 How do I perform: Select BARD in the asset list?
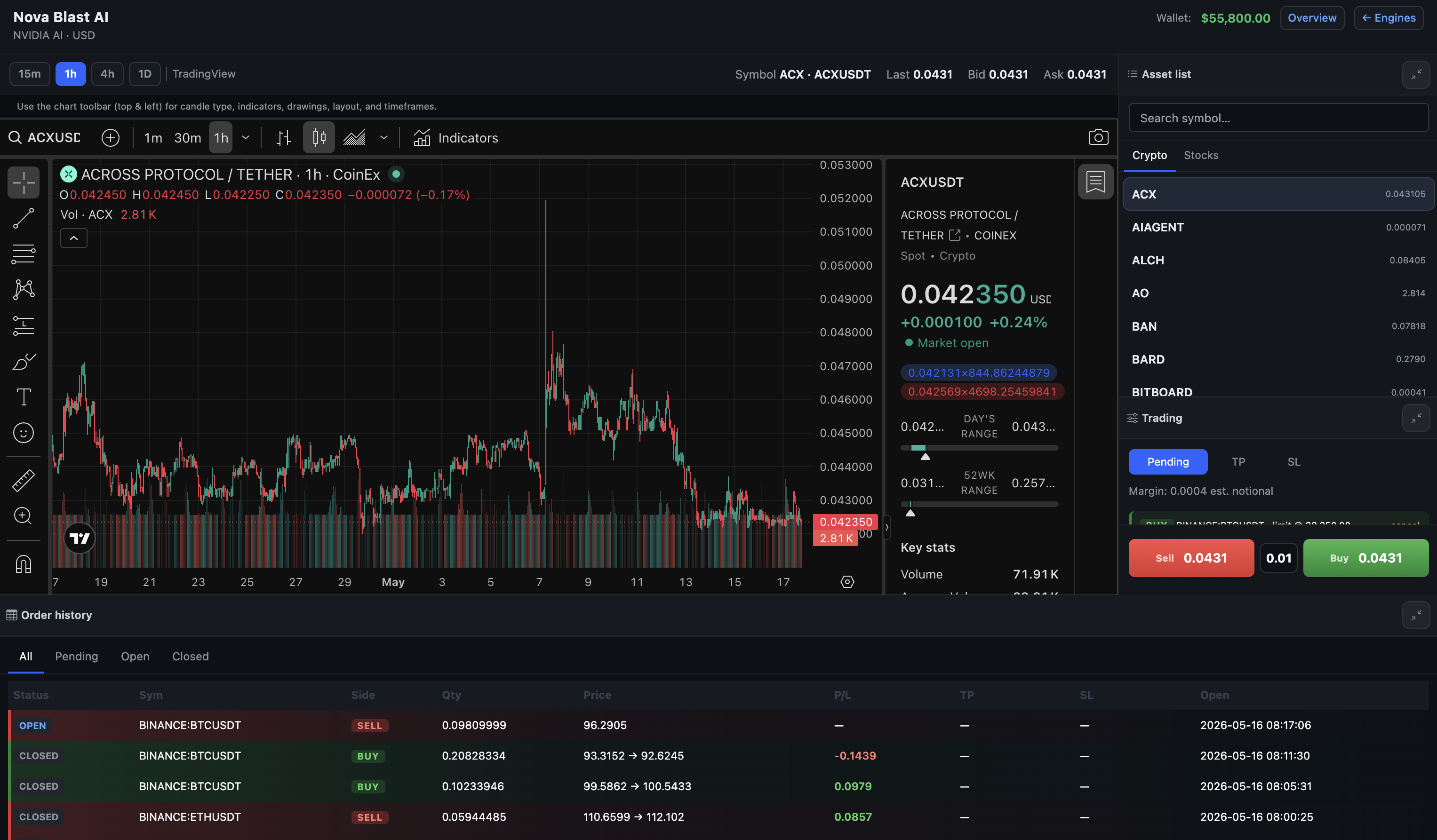(1278, 360)
